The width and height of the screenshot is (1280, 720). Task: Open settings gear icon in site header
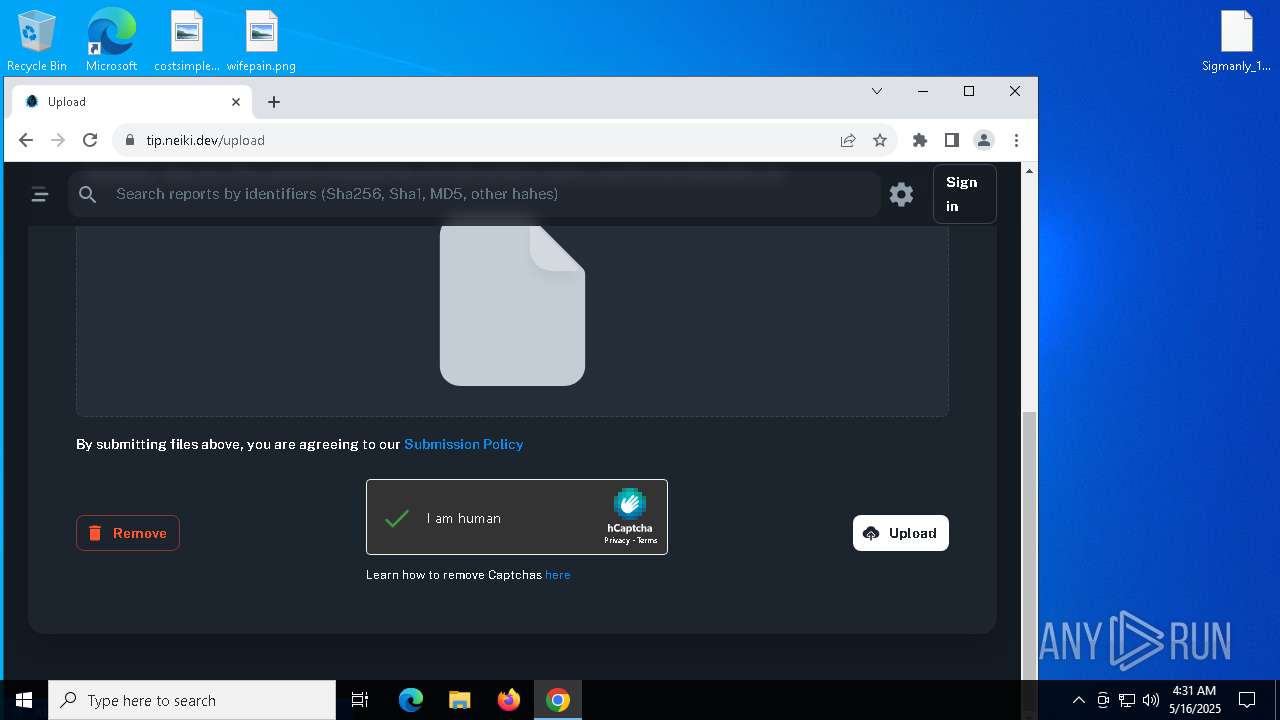tap(901, 194)
